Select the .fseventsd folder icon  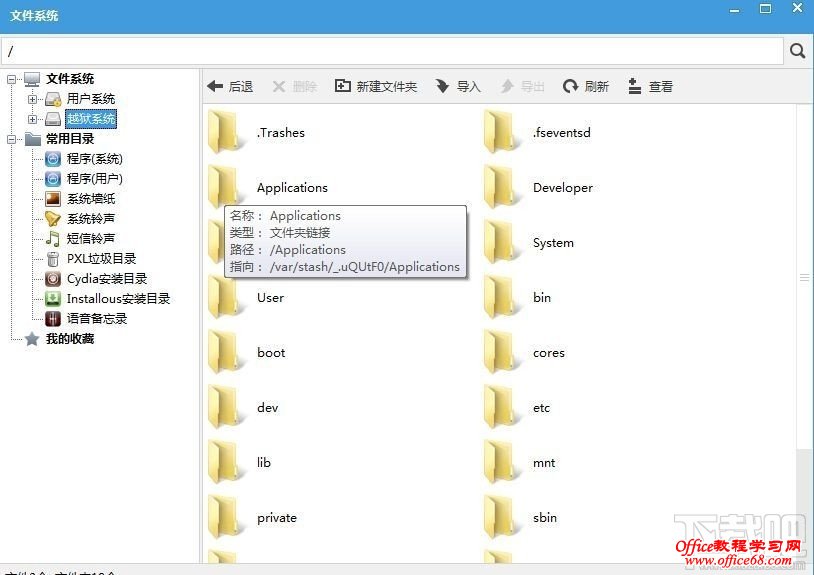[501, 131]
